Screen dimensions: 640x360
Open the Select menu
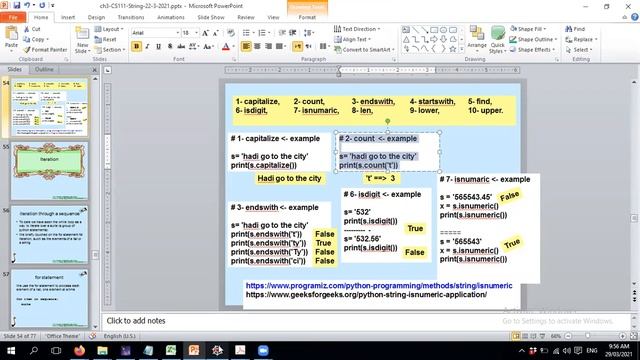(x=579, y=49)
